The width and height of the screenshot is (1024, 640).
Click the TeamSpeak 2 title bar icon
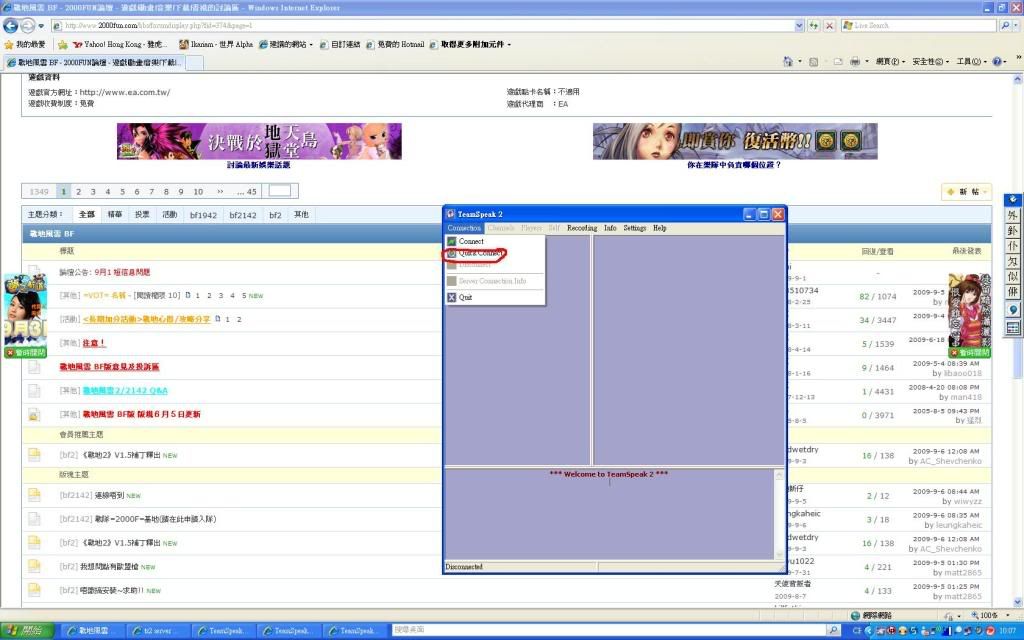click(451, 214)
